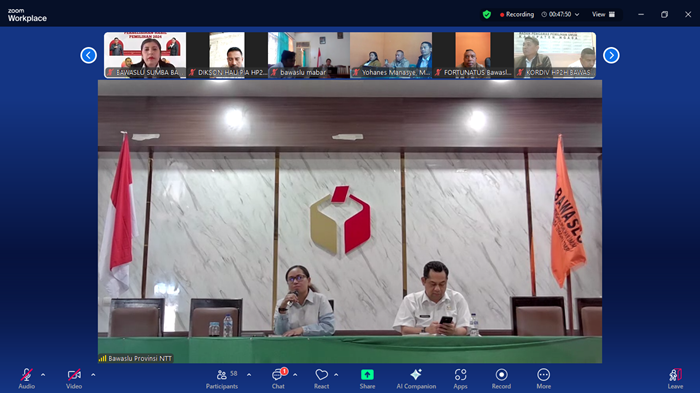The image size is (700, 393).
Task: Open the Chat panel
Action: click(279, 378)
